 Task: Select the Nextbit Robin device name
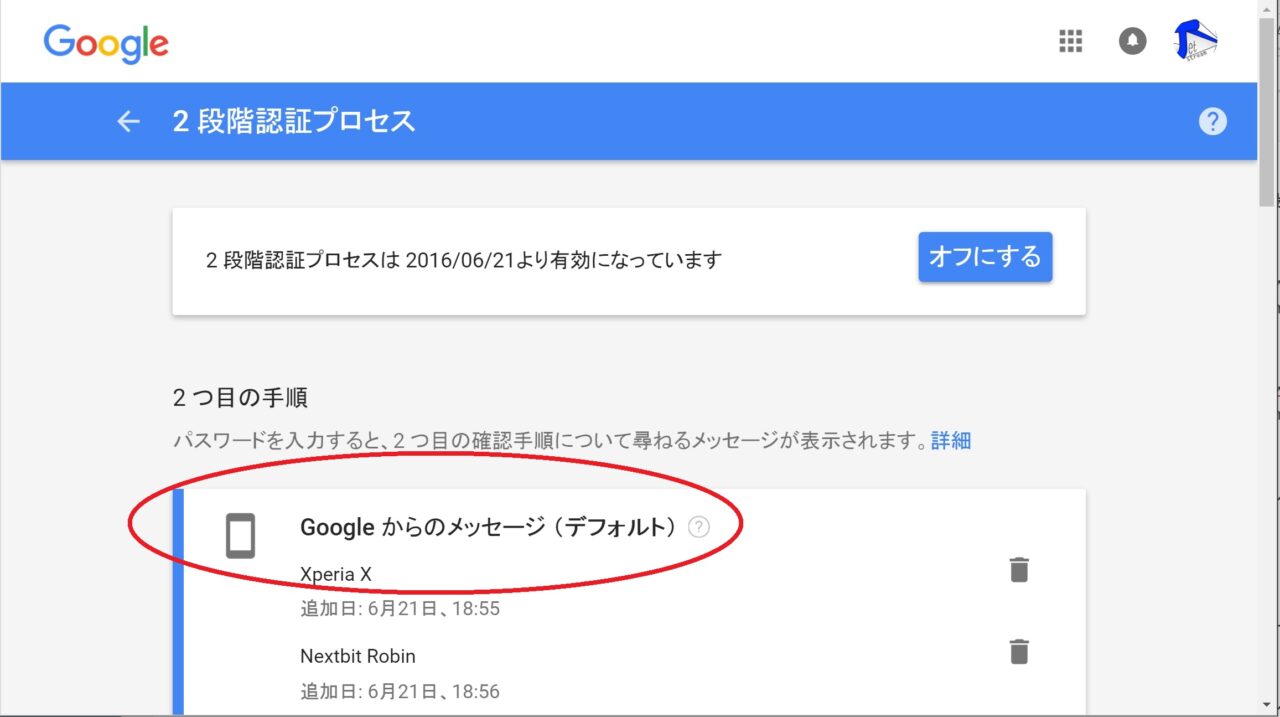(x=358, y=656)
